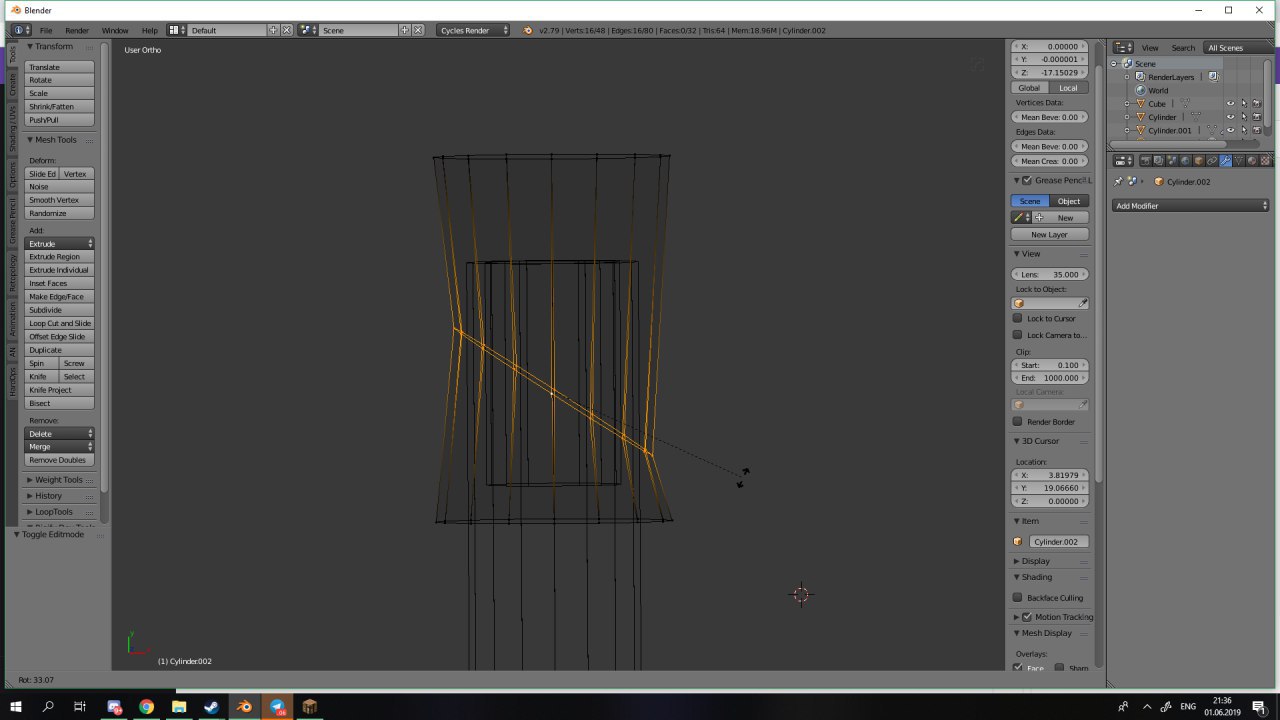
Task: Open the Delete dropdown menu
Action: 59,434
